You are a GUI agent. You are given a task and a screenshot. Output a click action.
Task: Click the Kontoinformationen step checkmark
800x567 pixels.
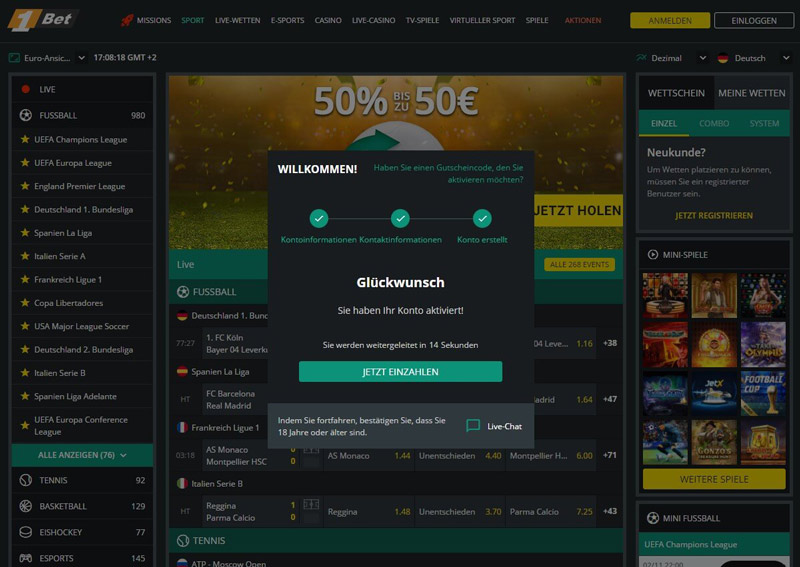point(319,218)
